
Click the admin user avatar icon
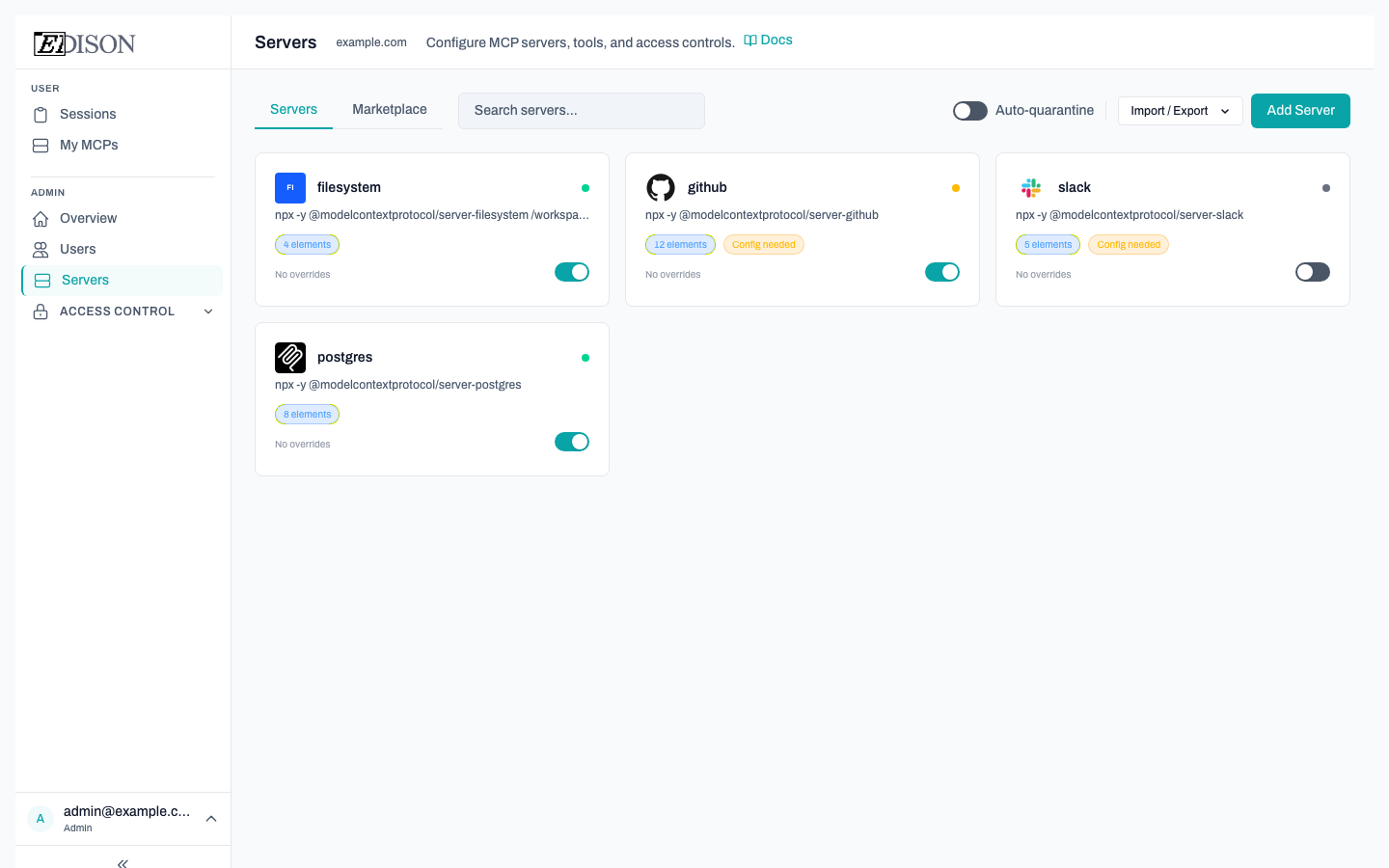(x=41, y=819)
